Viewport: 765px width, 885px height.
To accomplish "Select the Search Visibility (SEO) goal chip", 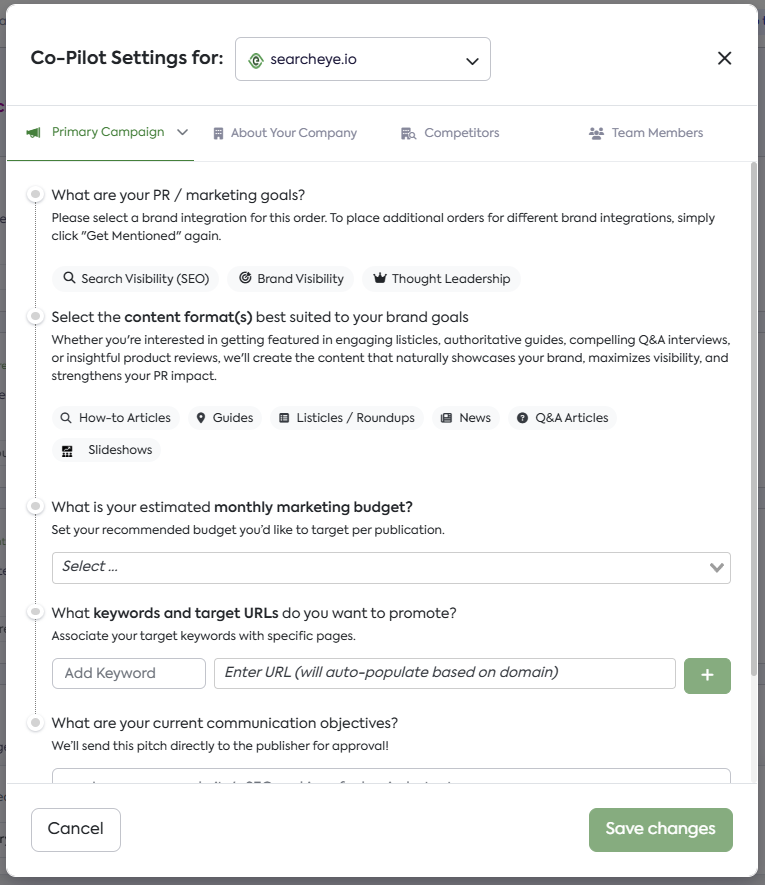I will (136, 279).
